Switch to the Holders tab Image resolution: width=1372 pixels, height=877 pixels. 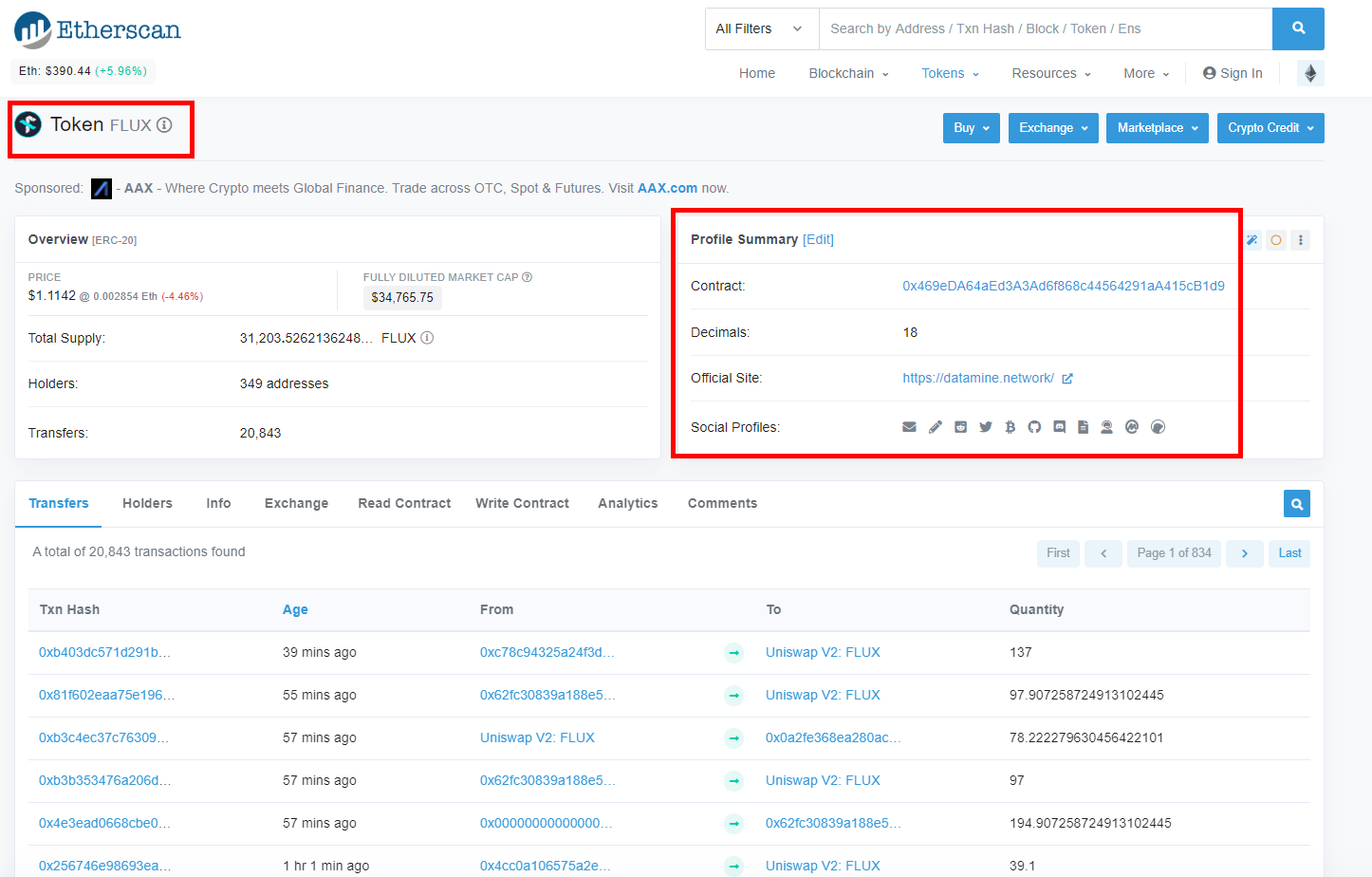click(x=147, y=504)
